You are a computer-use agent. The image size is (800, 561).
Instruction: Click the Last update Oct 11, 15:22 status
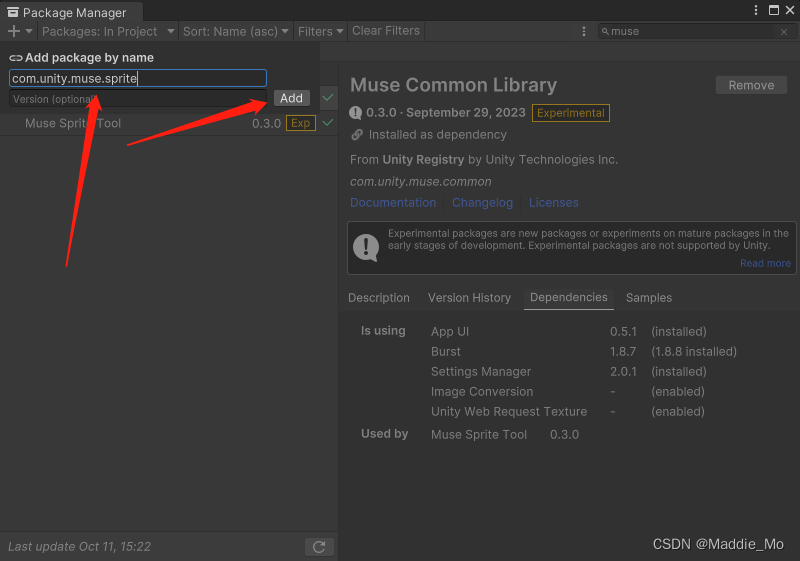click(x=80, y=547)
